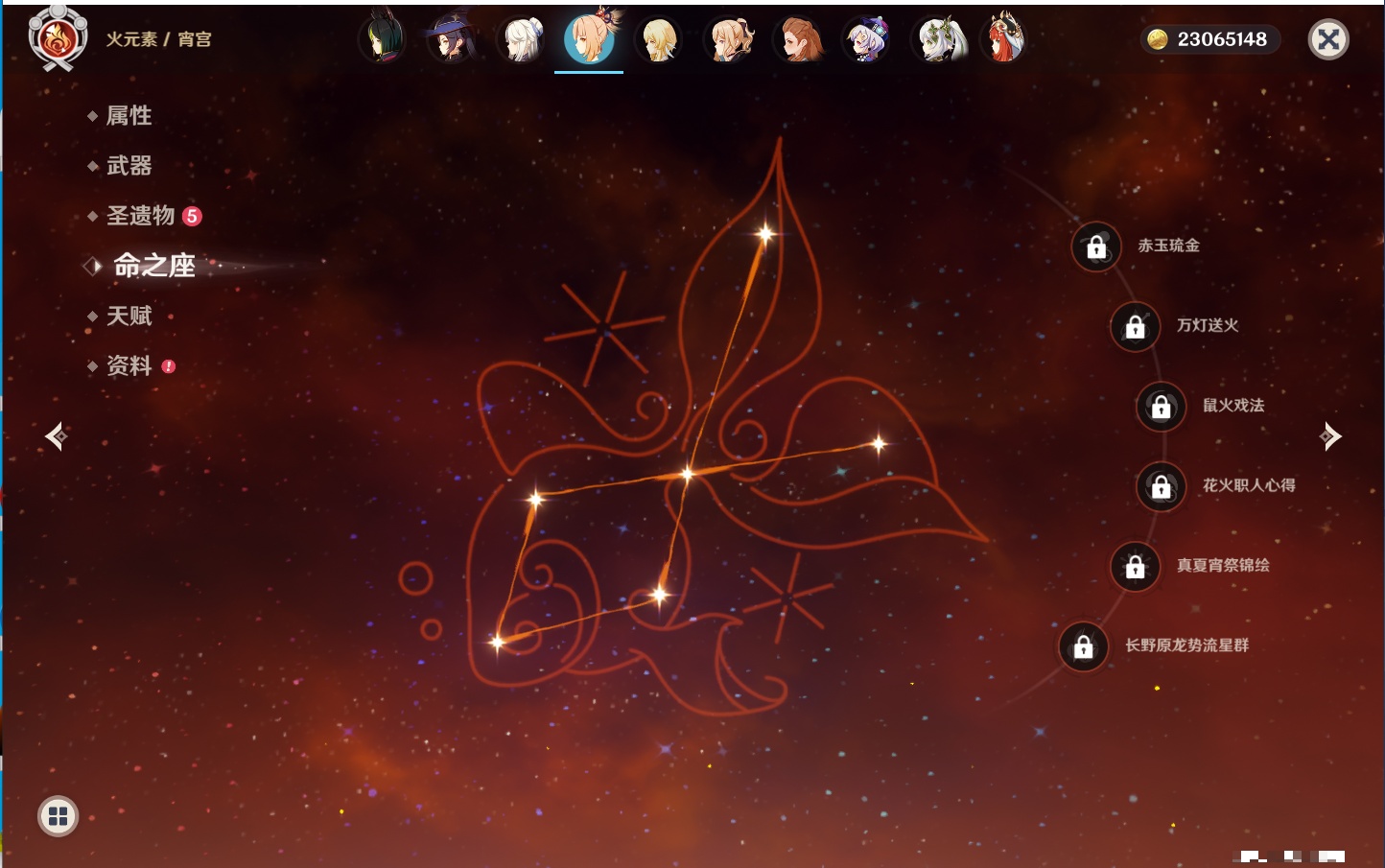Click the lock icon for 鼠火戏法
Viewport: 1385px width, 868px height.
[1162, 407]
